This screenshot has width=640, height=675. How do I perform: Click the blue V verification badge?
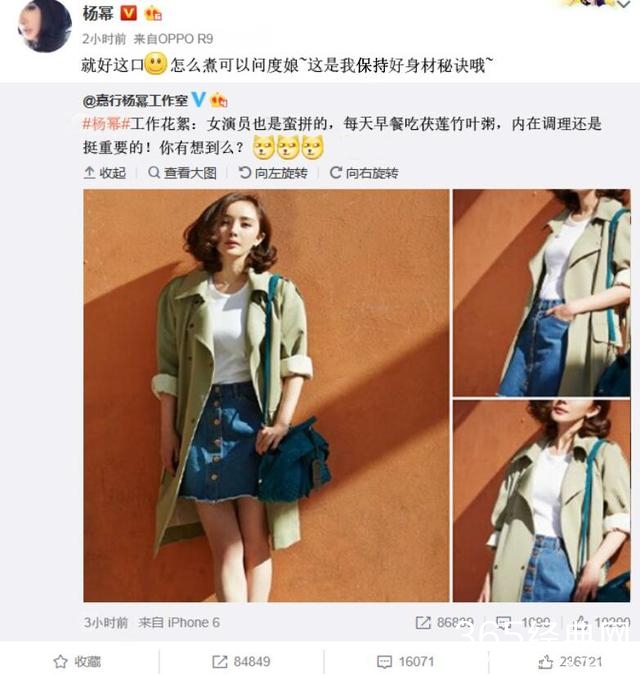pyautogui.click(x=198, y=99)
